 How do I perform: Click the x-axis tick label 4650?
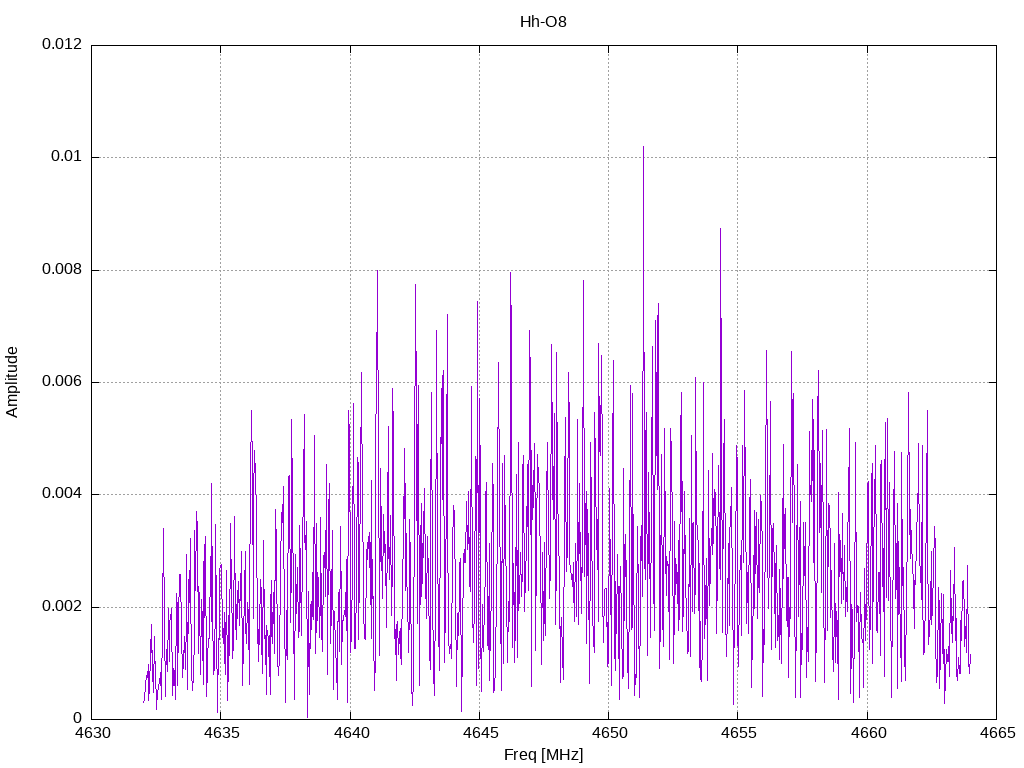point(609,733)
